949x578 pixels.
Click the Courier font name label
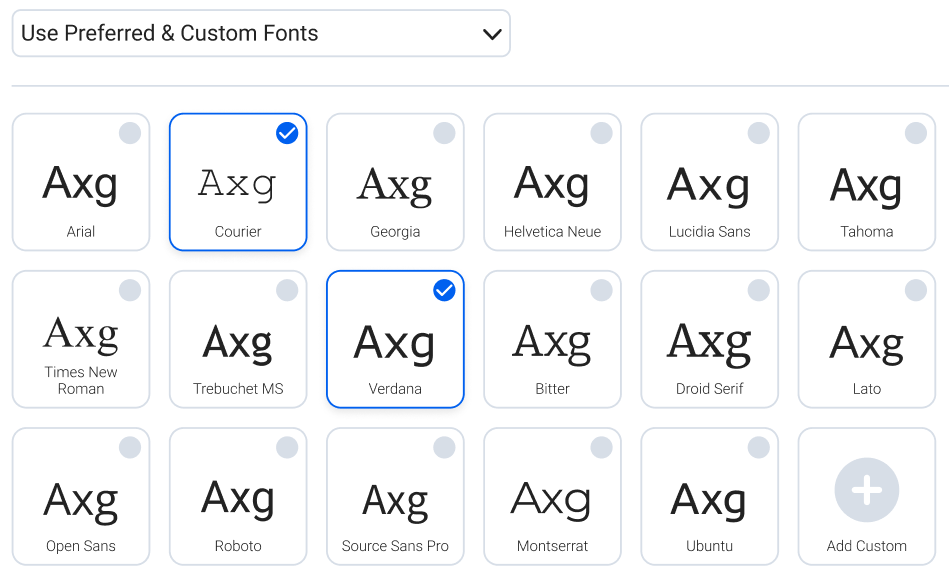[238, 231]
